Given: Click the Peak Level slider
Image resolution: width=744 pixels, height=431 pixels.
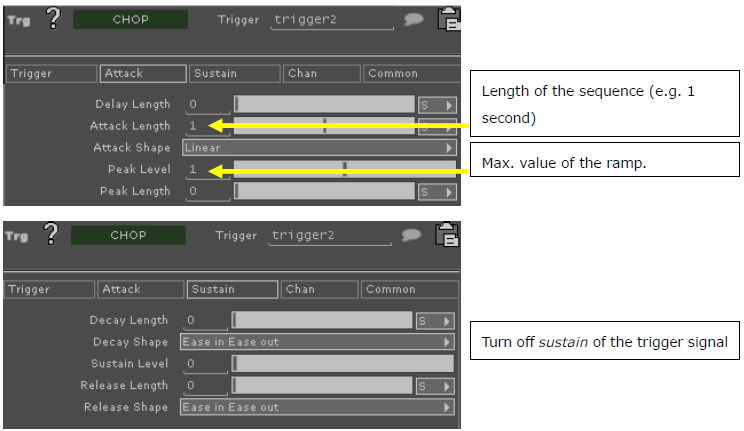Looking at the screenshot, I should [x=345, y=169].
